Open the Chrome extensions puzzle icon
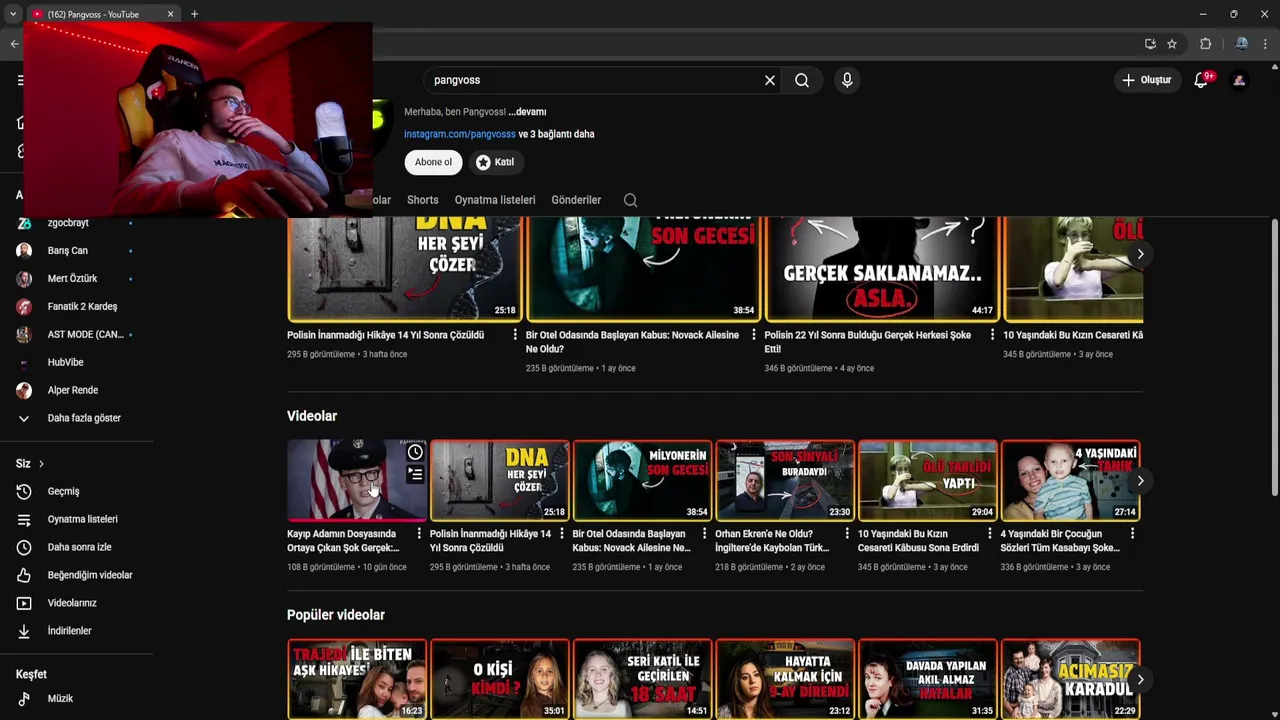The height and width of the screenshot is (720, 1280). [1206, 44]
